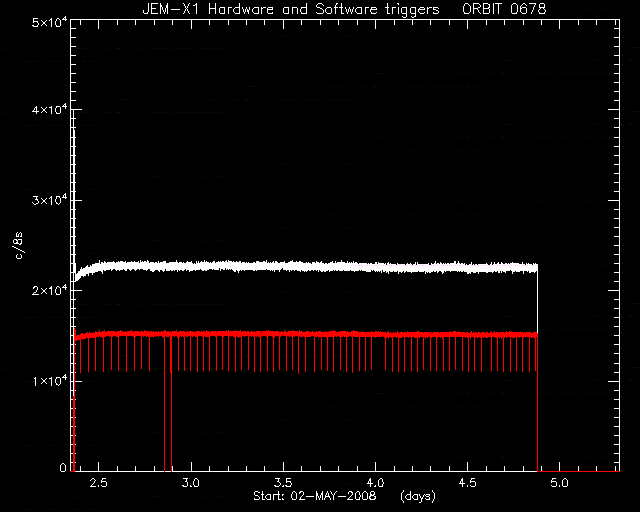Select the 3×10⁴ y-axis label

point(49,201)
